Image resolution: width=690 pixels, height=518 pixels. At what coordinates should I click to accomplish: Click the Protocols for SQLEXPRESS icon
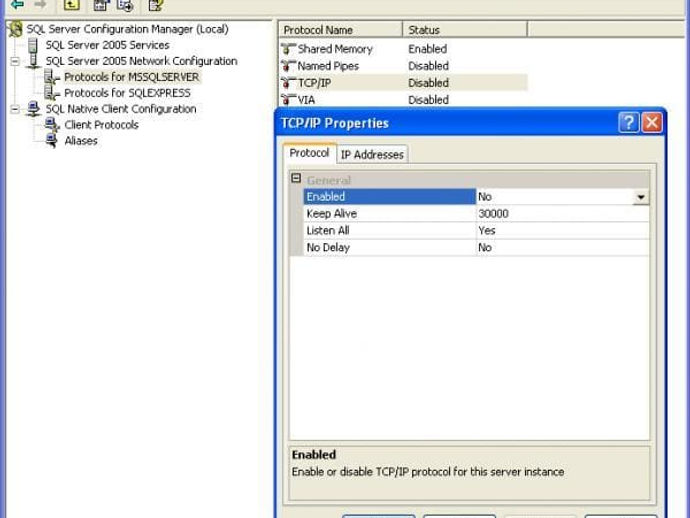click(x=52, y=93)
